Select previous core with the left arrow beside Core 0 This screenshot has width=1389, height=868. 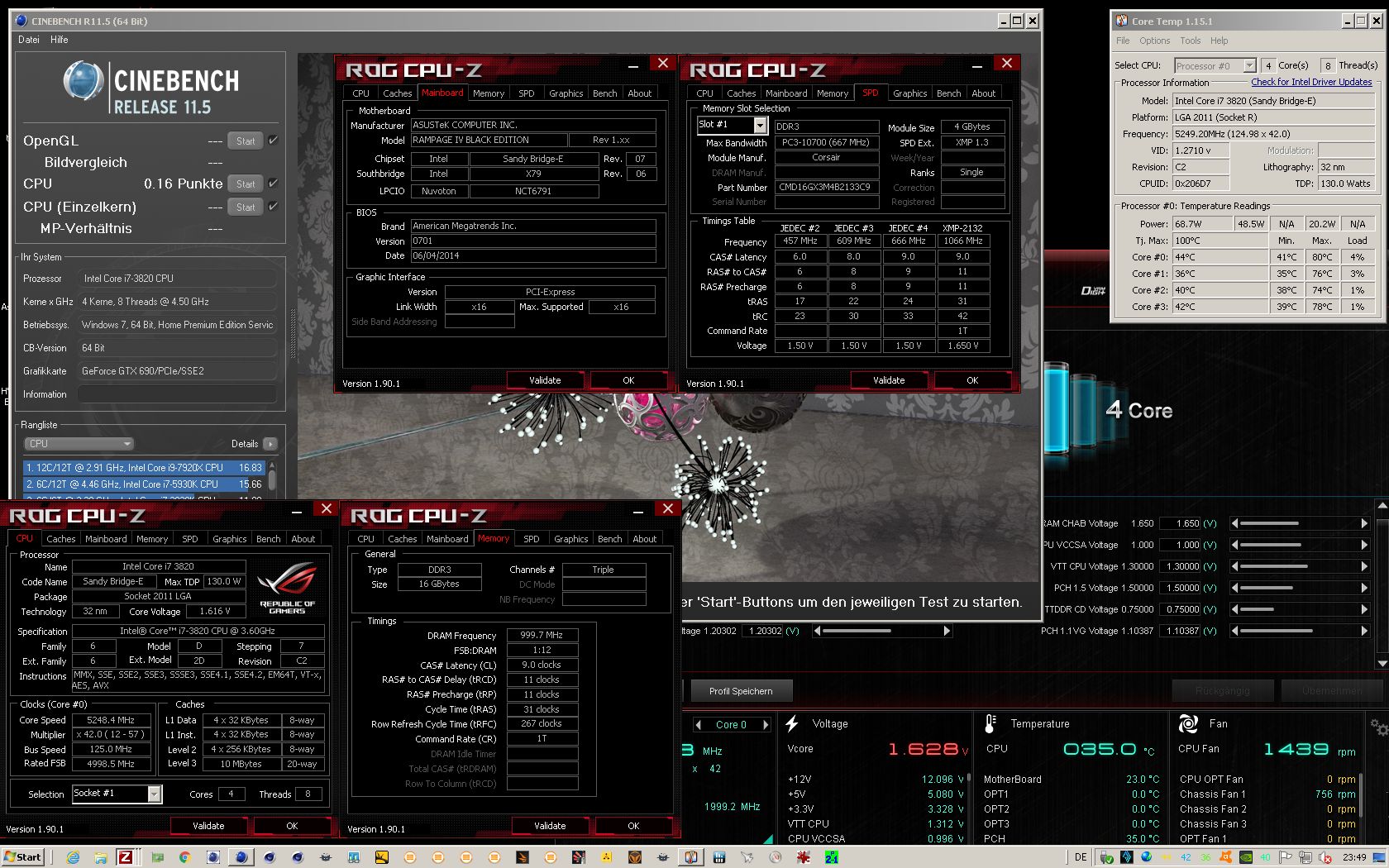point(699,725)
